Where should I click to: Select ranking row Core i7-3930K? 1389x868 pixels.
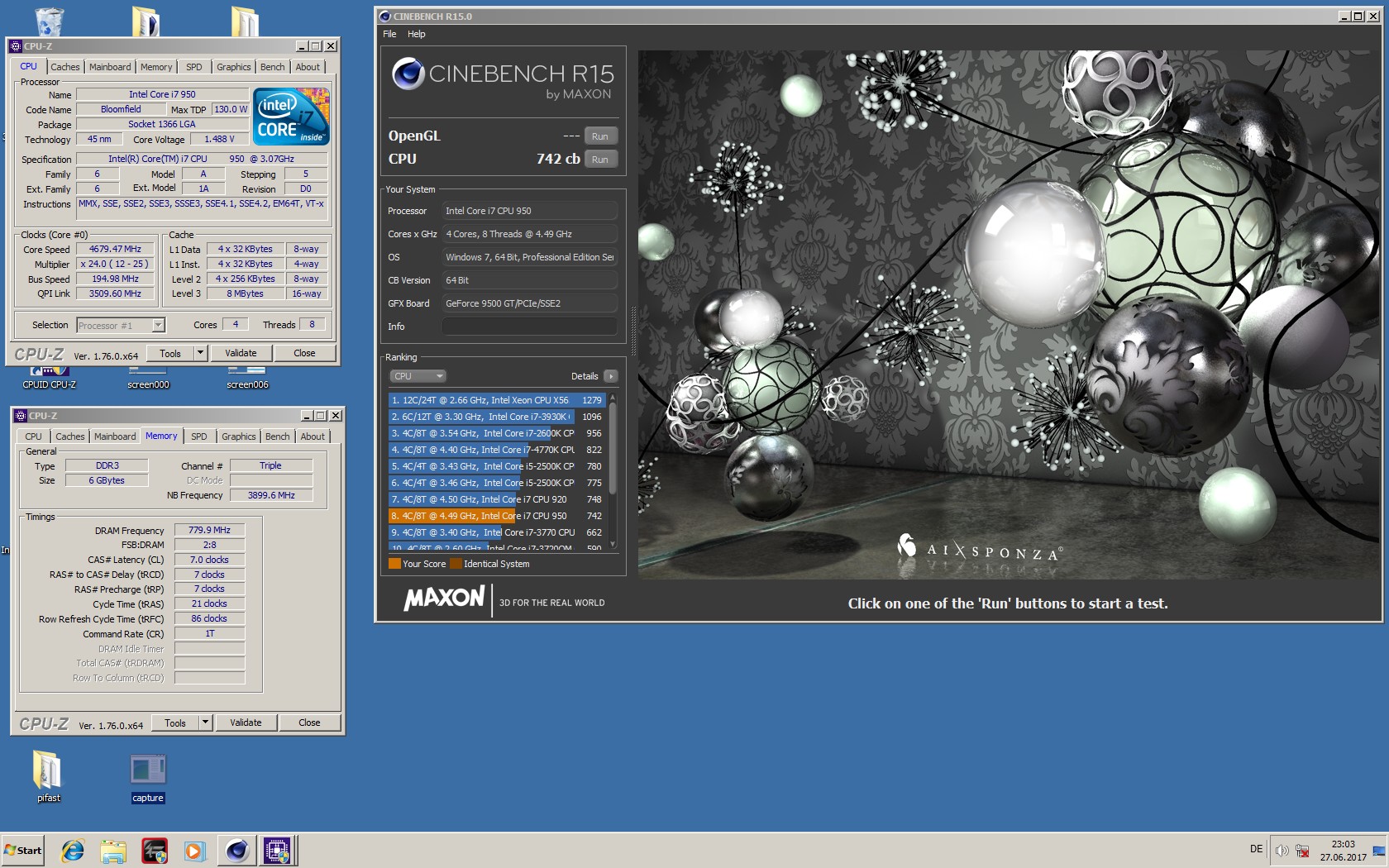(498, 417)
